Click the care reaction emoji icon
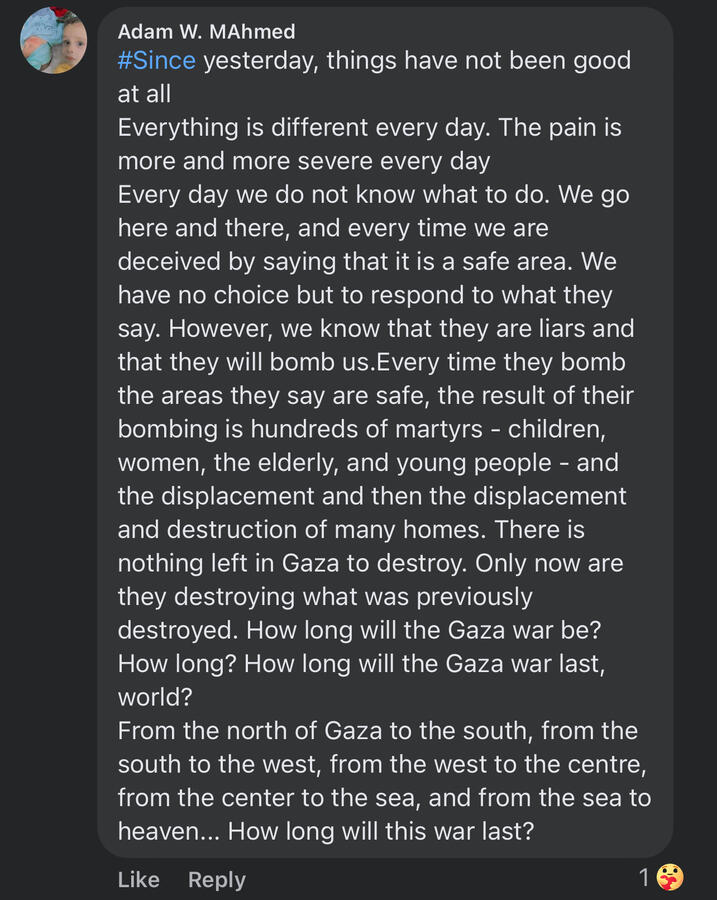The image size is (717, 900). click(x=670, y=878)
